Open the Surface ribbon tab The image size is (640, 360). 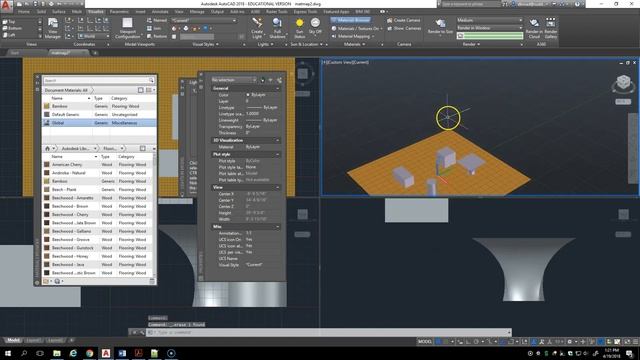(59, 12)
